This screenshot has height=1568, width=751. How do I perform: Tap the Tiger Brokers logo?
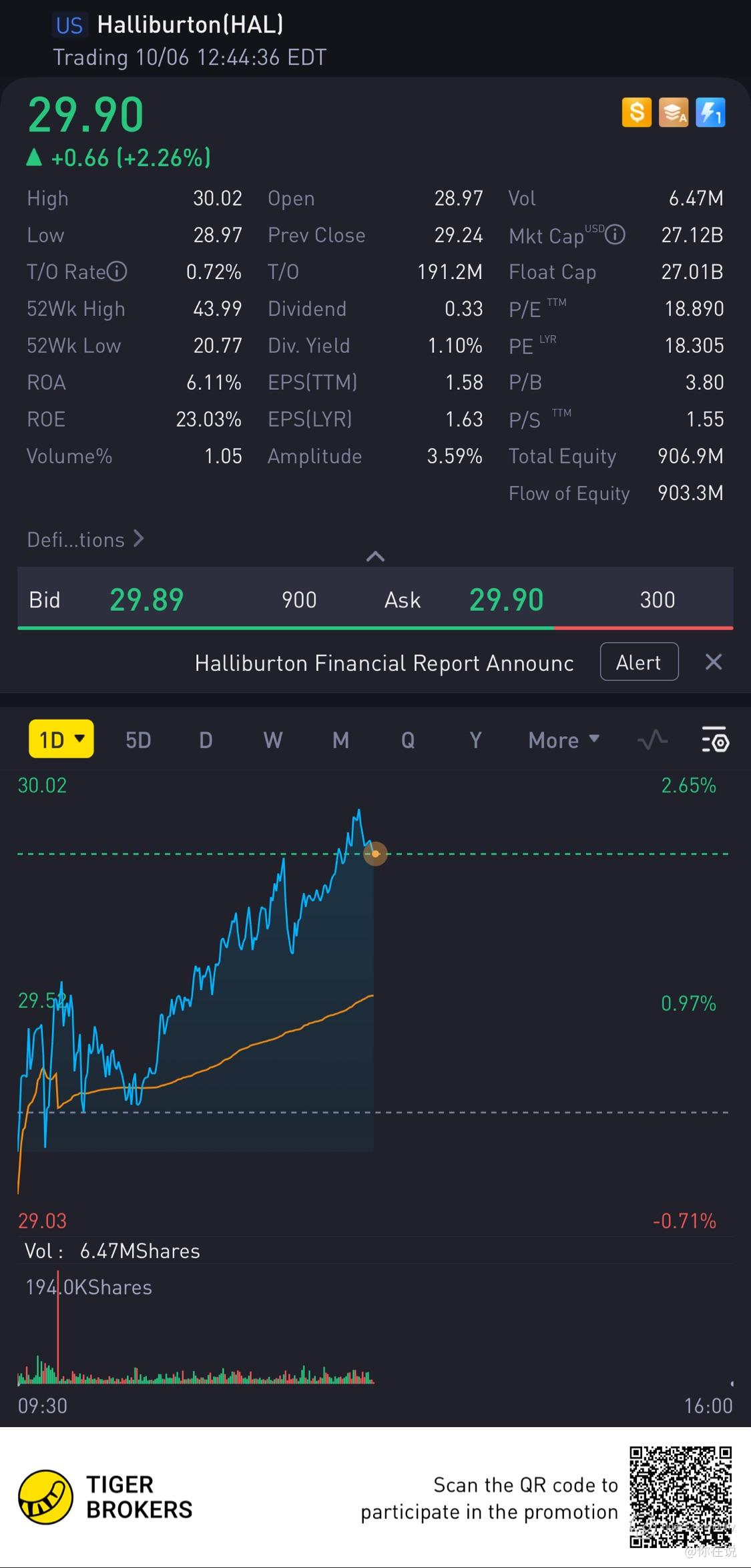pyautogui.click(x=105, y=1497)
